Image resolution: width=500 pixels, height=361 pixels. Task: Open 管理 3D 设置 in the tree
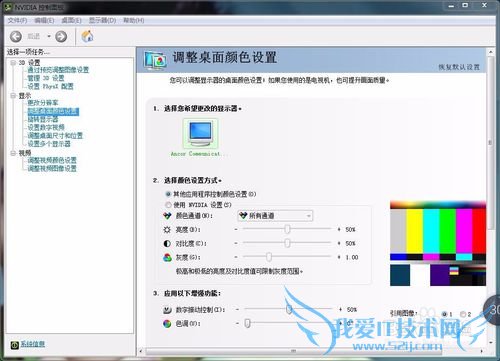pos(46,78)
